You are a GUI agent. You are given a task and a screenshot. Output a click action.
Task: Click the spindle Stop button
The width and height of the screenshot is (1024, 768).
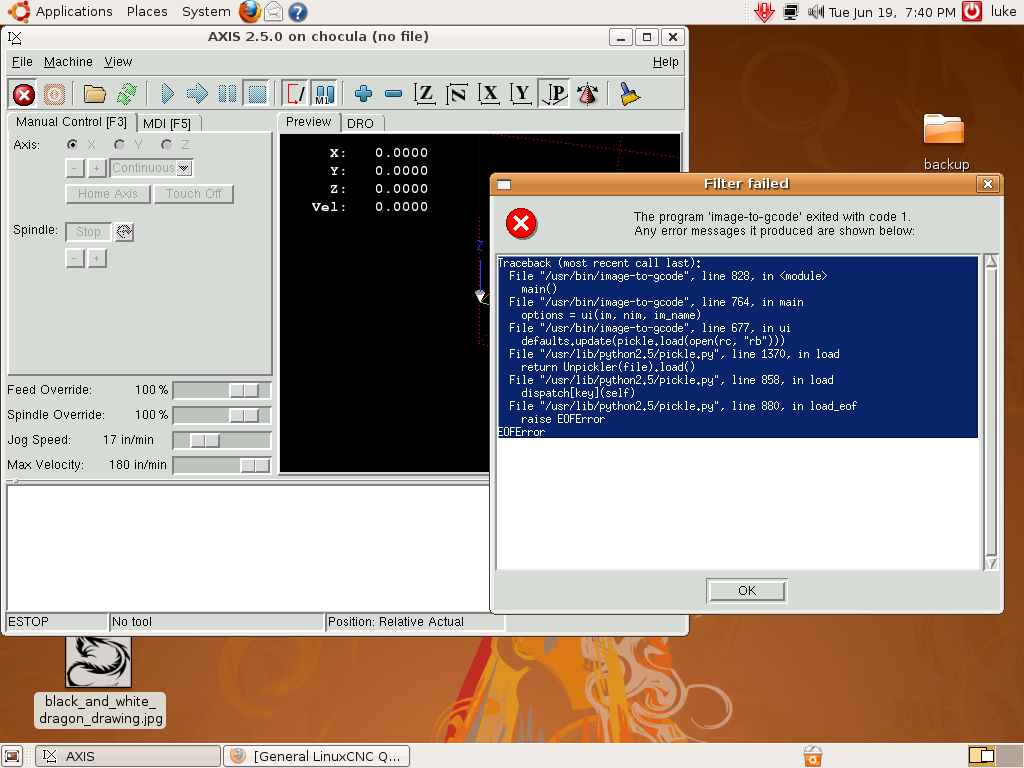[x=88, y=232]
